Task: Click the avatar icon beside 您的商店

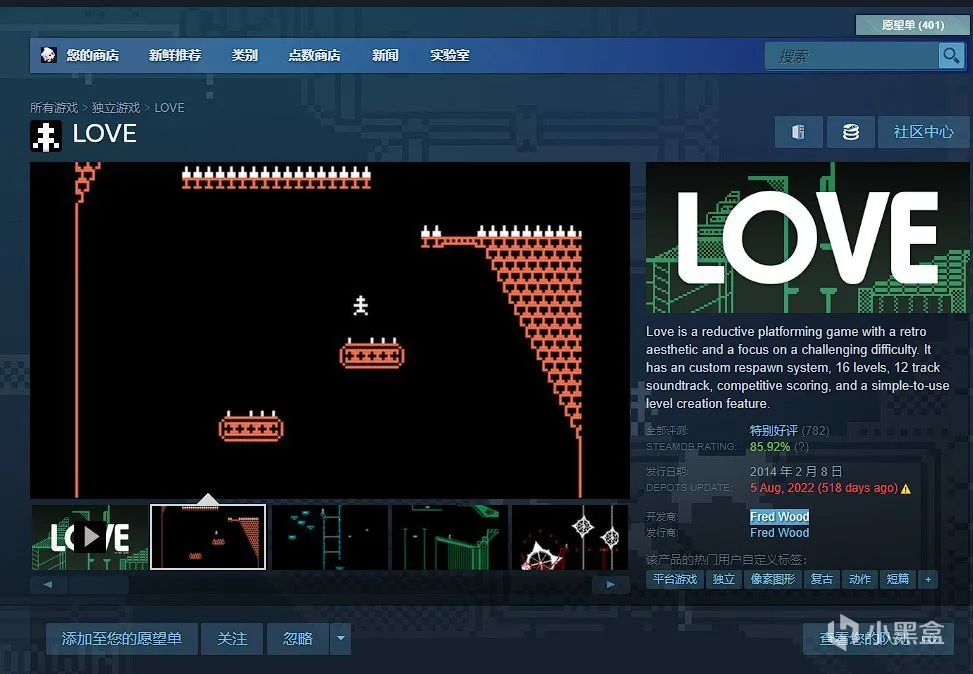Action: pos(48,55)
